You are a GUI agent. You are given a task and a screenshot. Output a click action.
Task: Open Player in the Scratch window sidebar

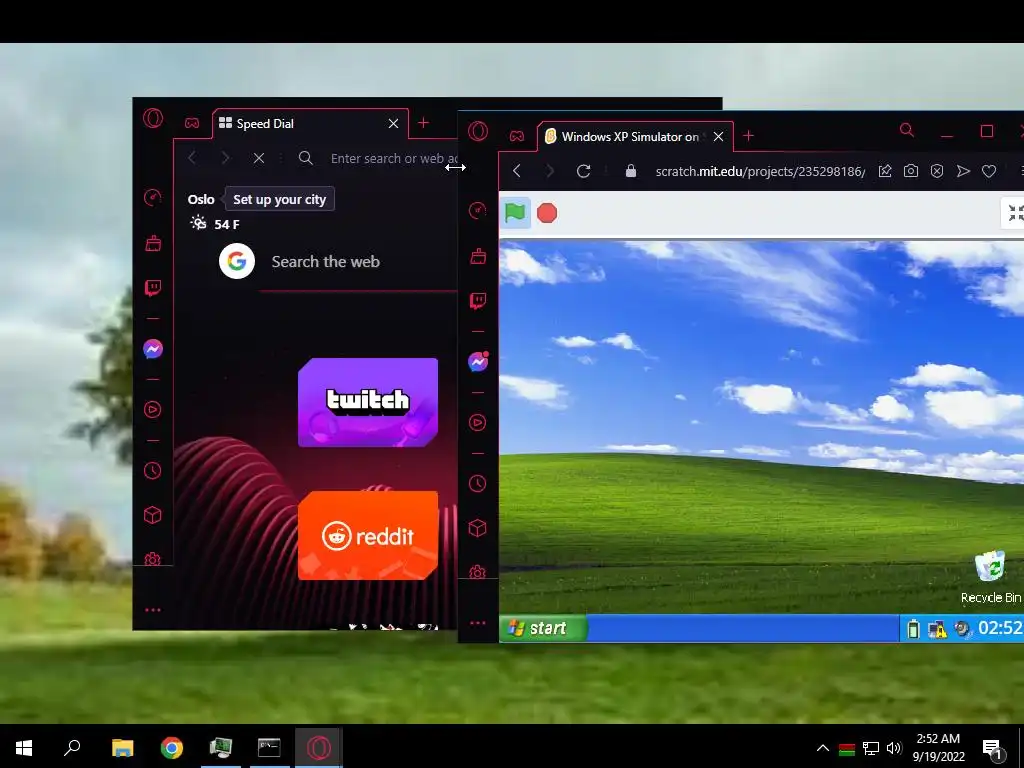(477, 423)
